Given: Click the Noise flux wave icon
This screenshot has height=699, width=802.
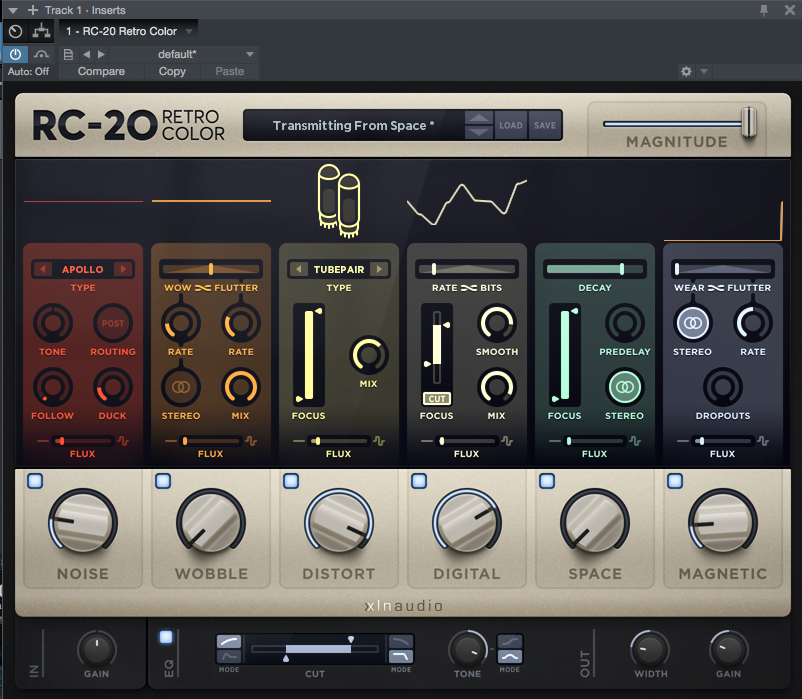Looking at the screenshot, I should click(x=123, y=441).
